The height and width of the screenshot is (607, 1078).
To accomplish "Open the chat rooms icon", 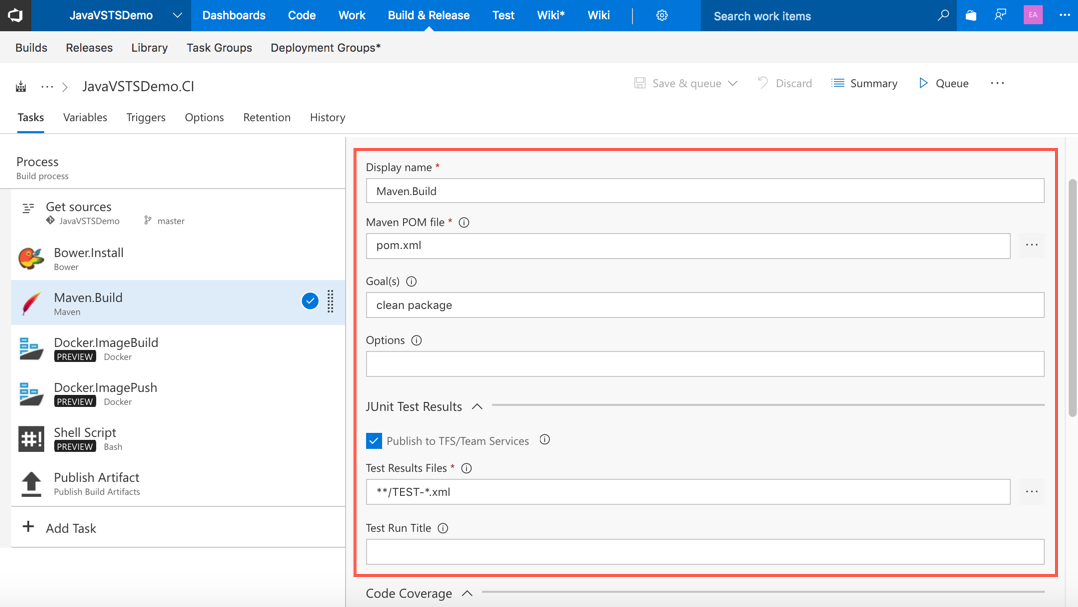I will pyautogui.click(x=1000, y=15).
